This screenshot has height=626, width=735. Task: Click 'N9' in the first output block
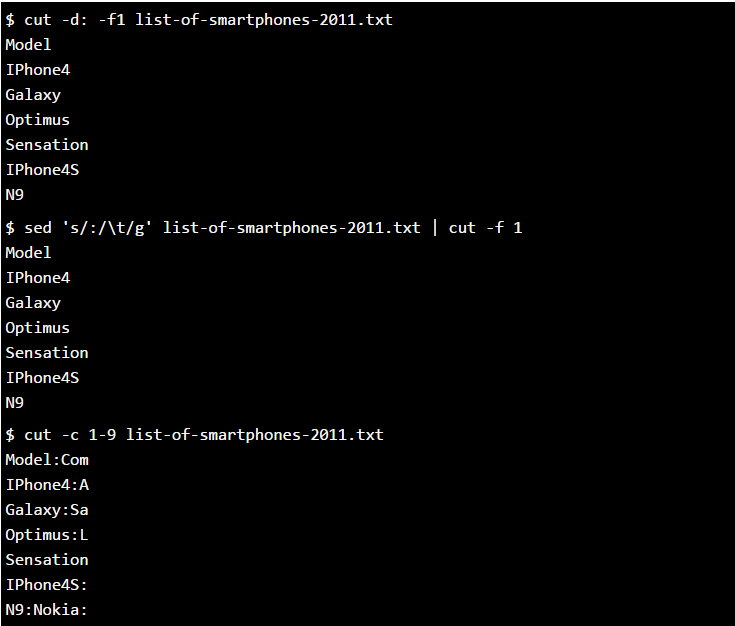point(15,195)
